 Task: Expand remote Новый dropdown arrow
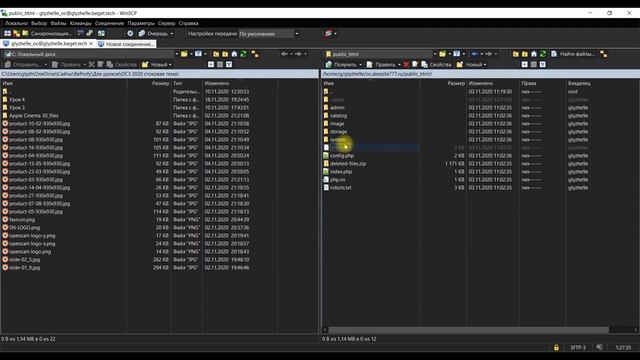(484, 64)
